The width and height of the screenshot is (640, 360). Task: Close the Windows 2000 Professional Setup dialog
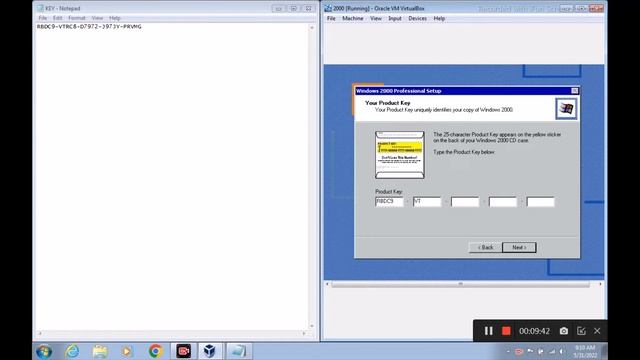point(574,91)
